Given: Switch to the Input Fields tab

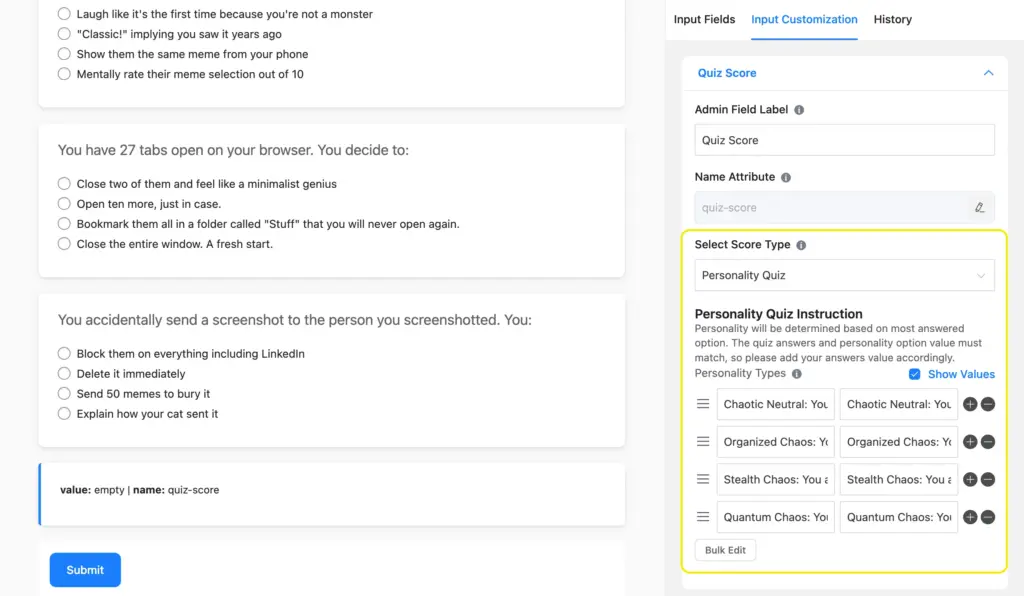Looking at the screenshot, I should pyautogui.click(x=704, y=19).
